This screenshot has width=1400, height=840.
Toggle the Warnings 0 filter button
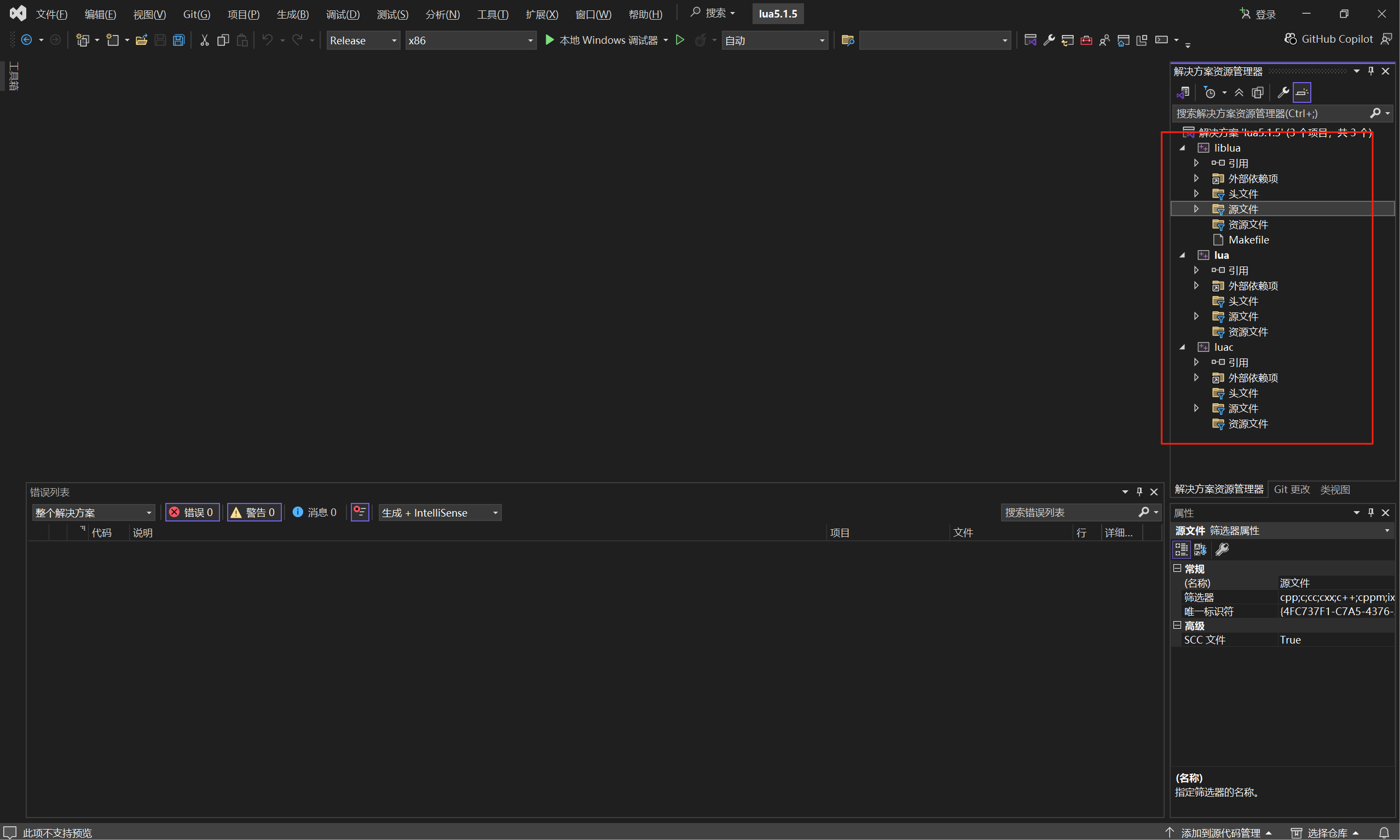point(254,512)
